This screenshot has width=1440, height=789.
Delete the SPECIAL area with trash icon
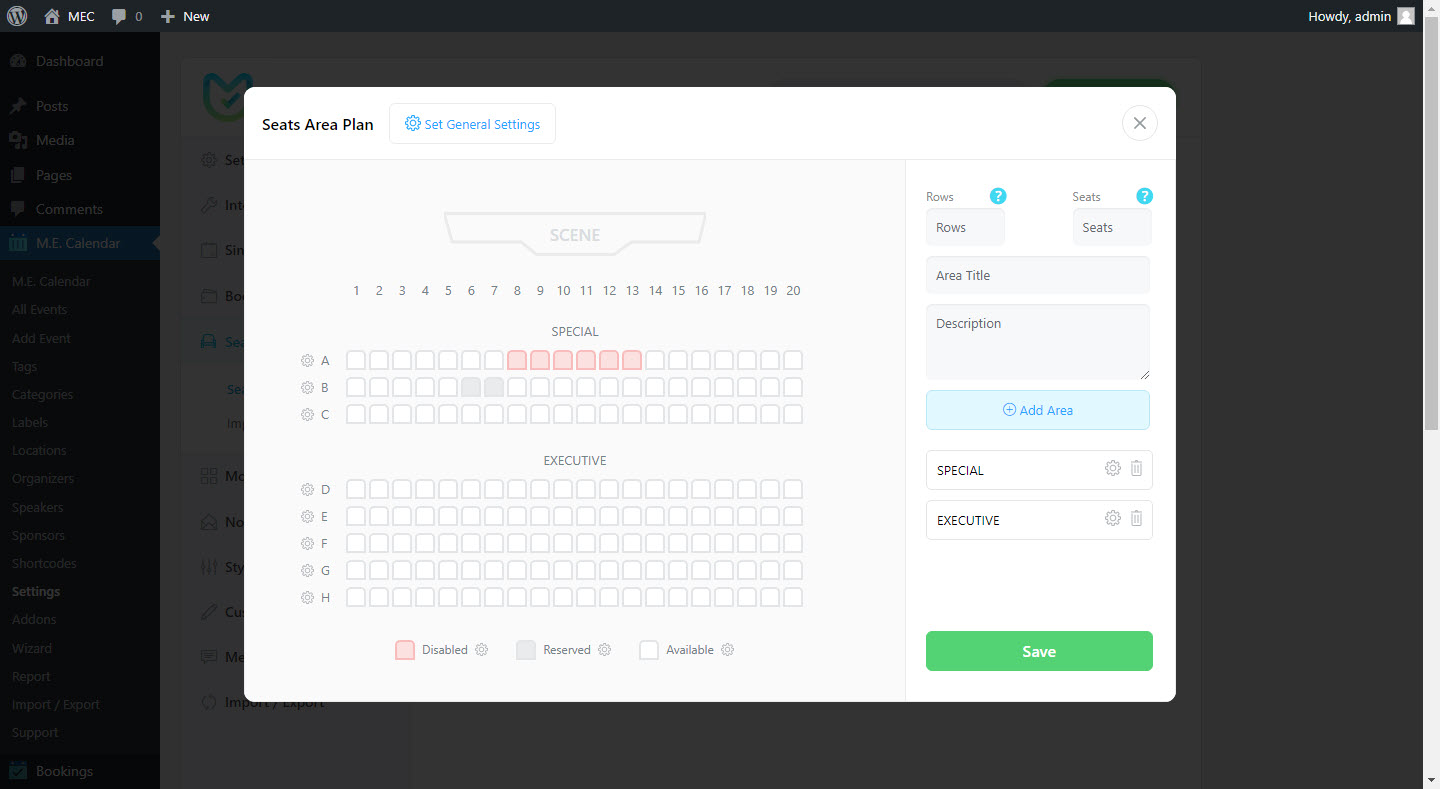tap(1136, 468)
